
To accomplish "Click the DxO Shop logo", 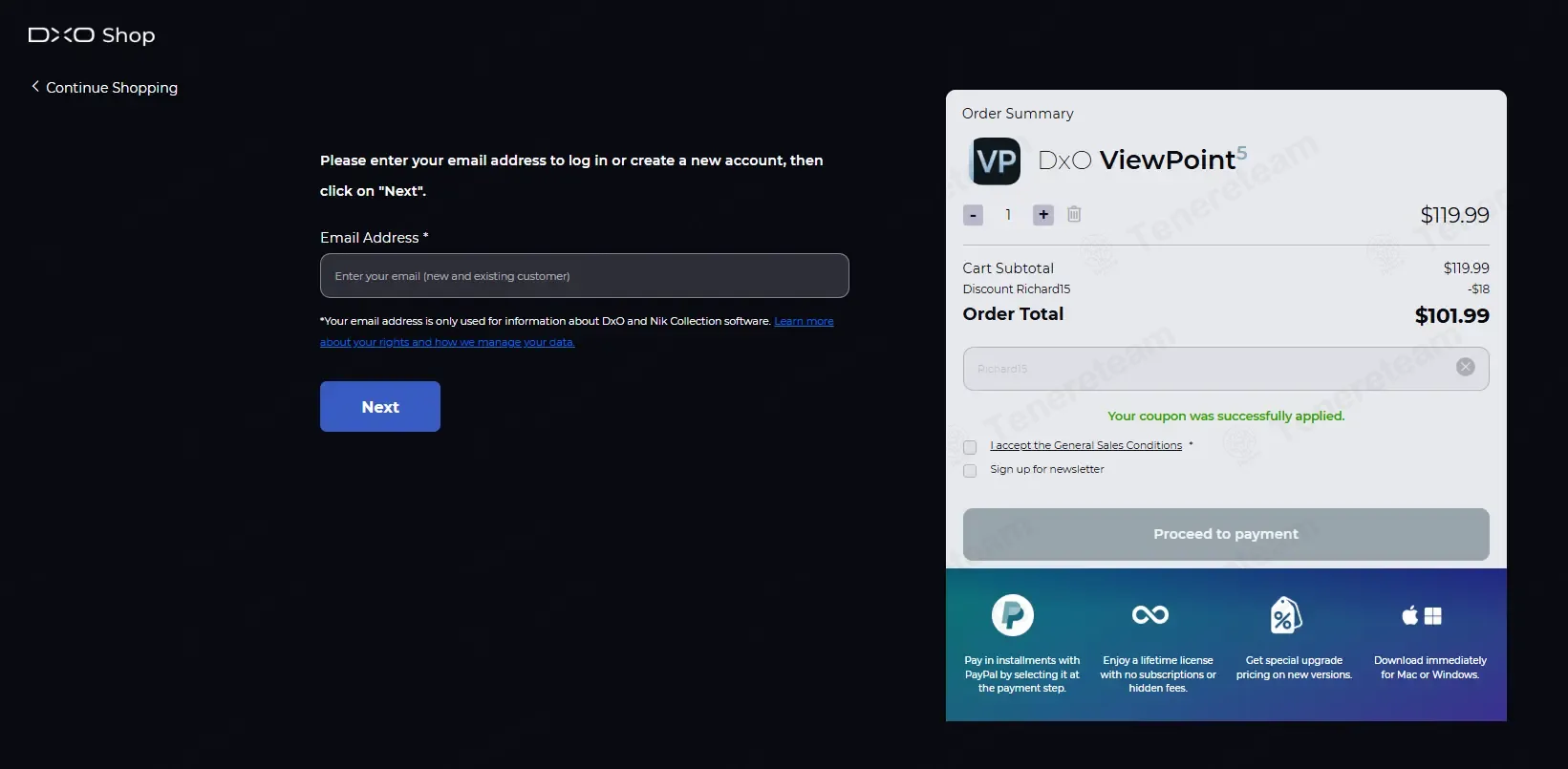I will click(x=92, y=35).
